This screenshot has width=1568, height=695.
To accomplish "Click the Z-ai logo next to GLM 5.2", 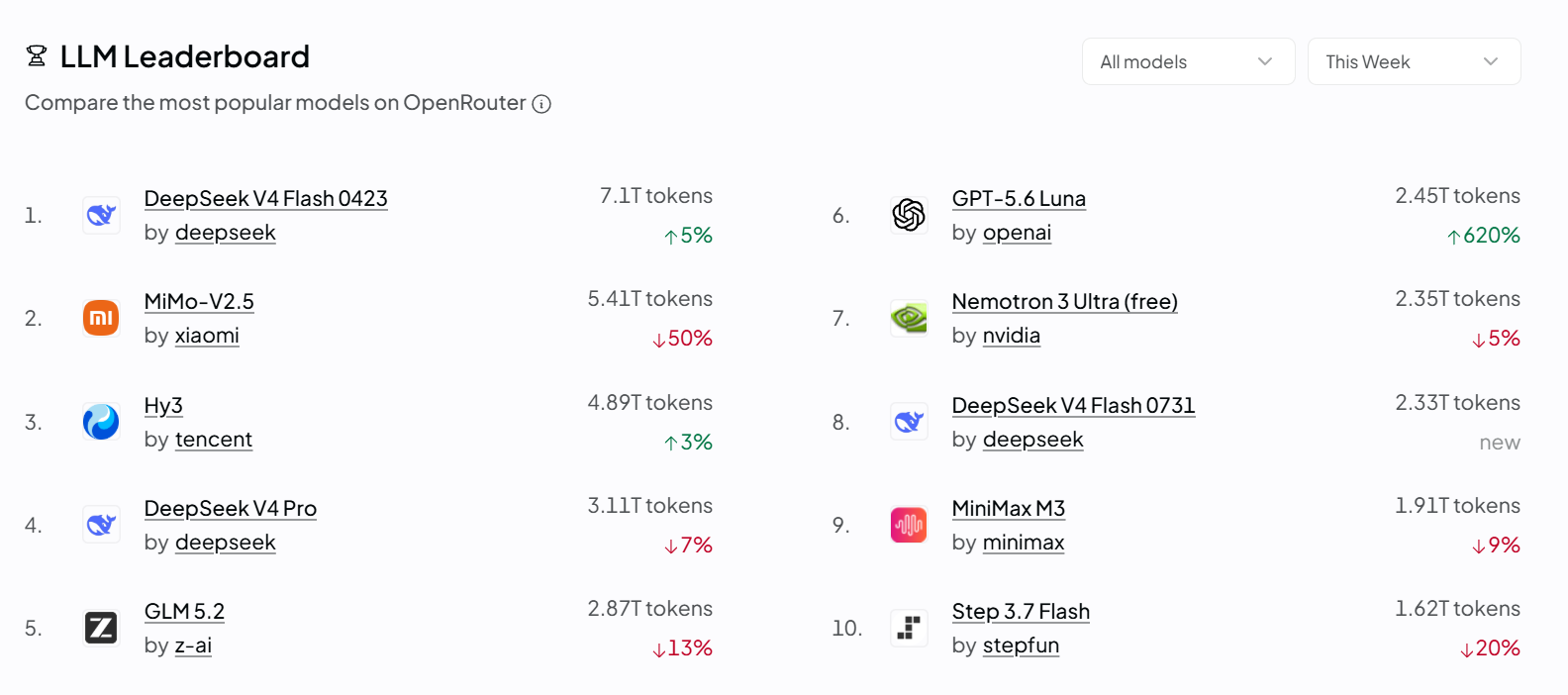I will pyautogui.click(x=101, y=628).
